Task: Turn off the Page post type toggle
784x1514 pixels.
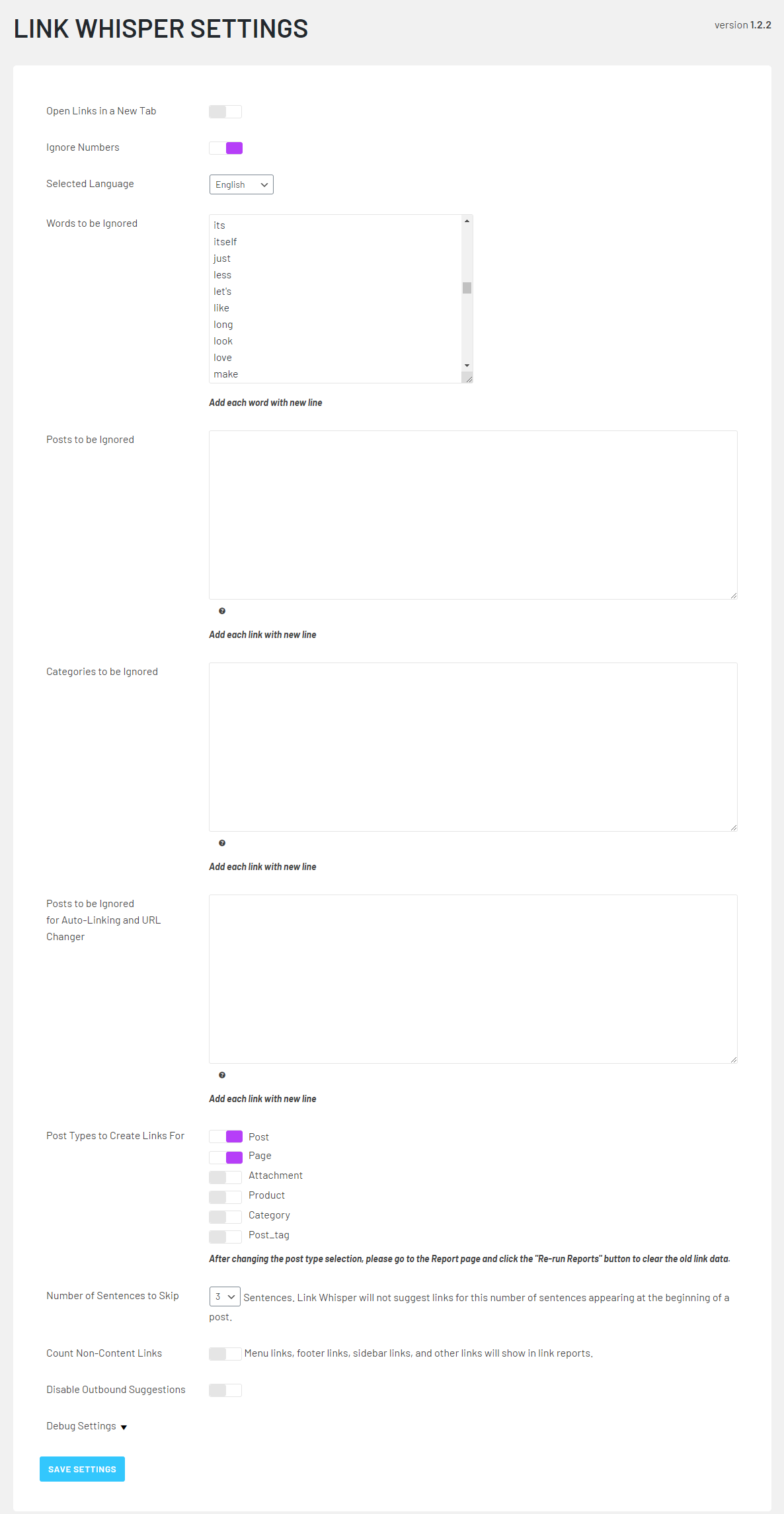Action: (225, 1157)
